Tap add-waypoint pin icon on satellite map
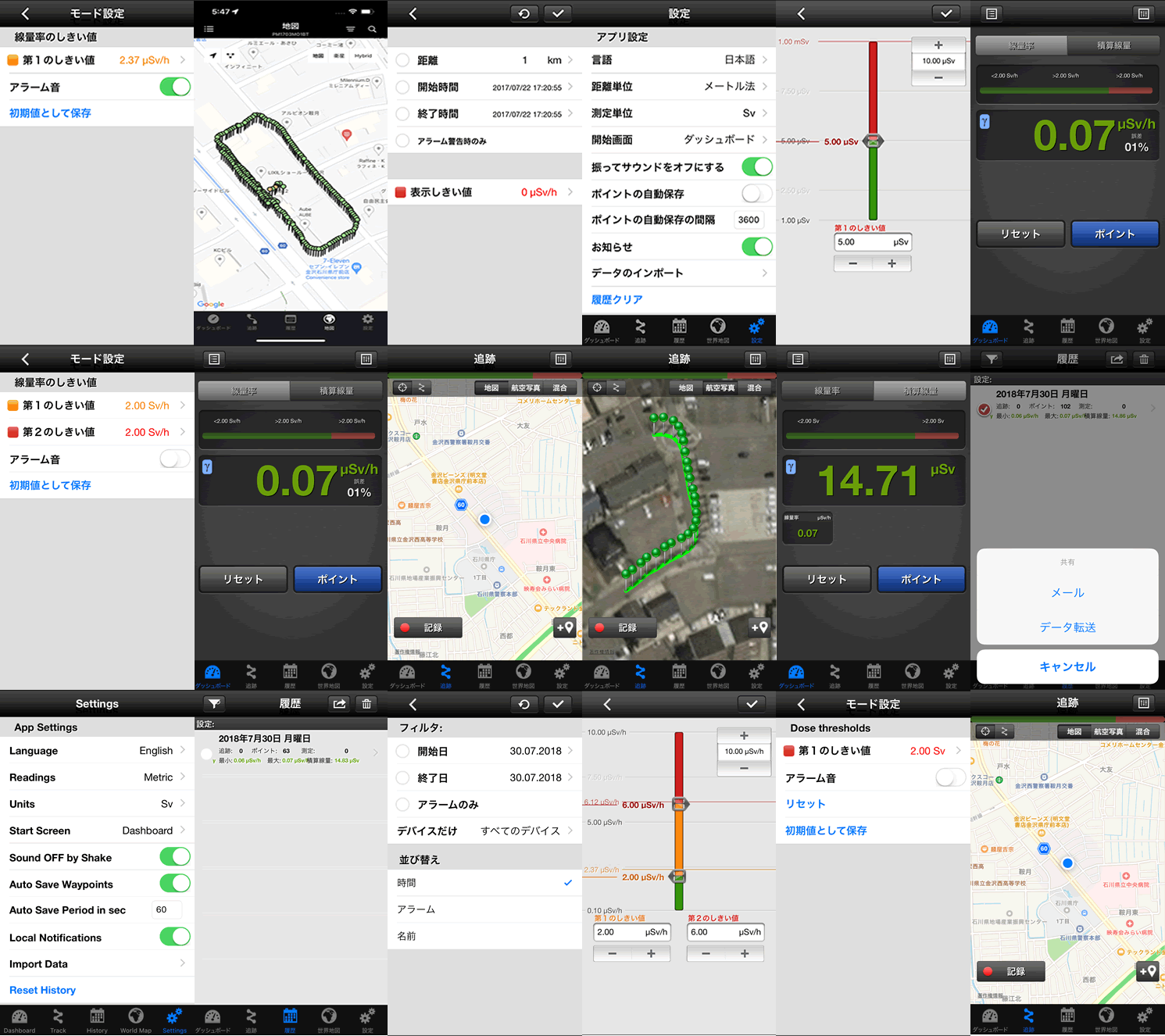 [759, 627]
